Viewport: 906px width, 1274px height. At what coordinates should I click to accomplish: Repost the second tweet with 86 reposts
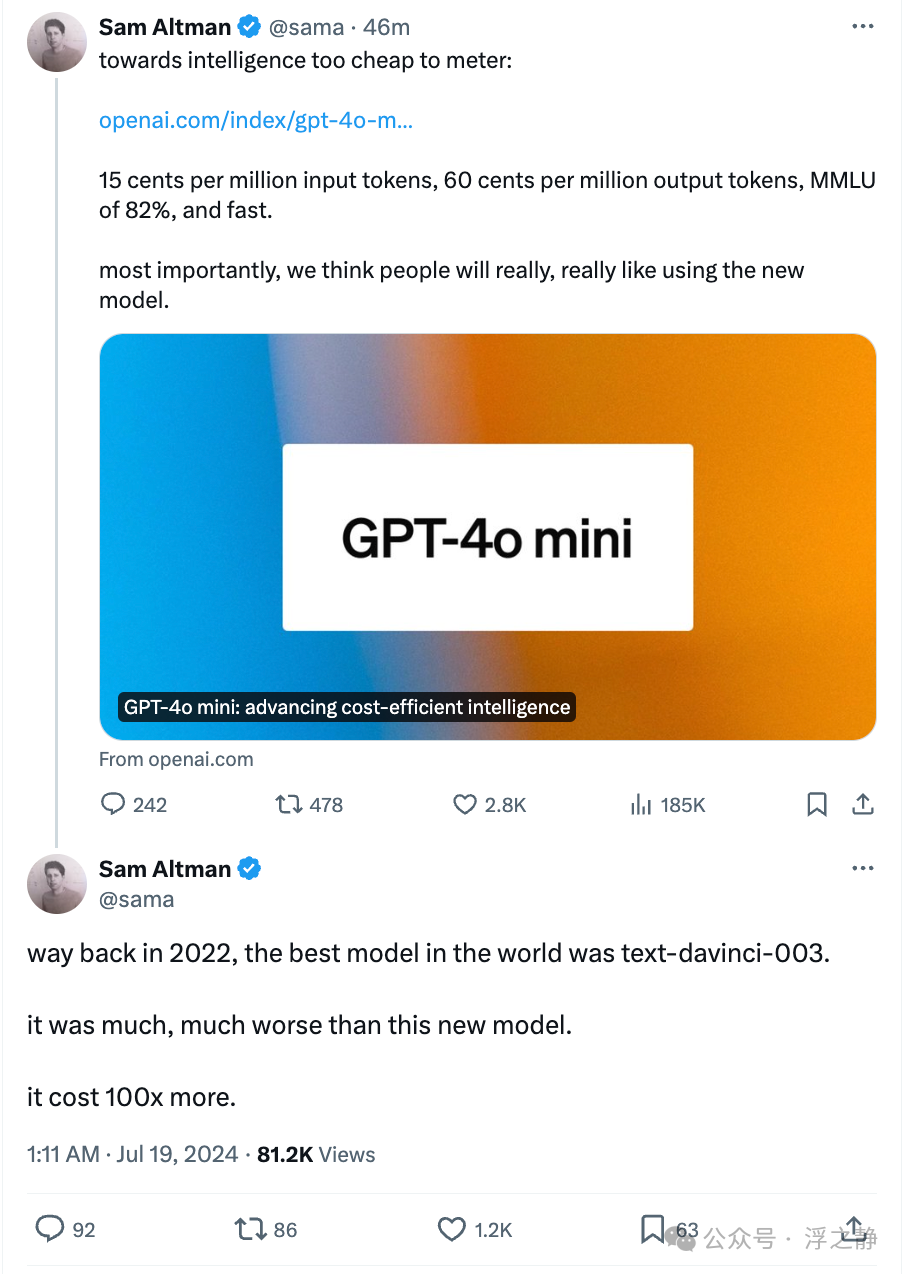point(250,1229)
